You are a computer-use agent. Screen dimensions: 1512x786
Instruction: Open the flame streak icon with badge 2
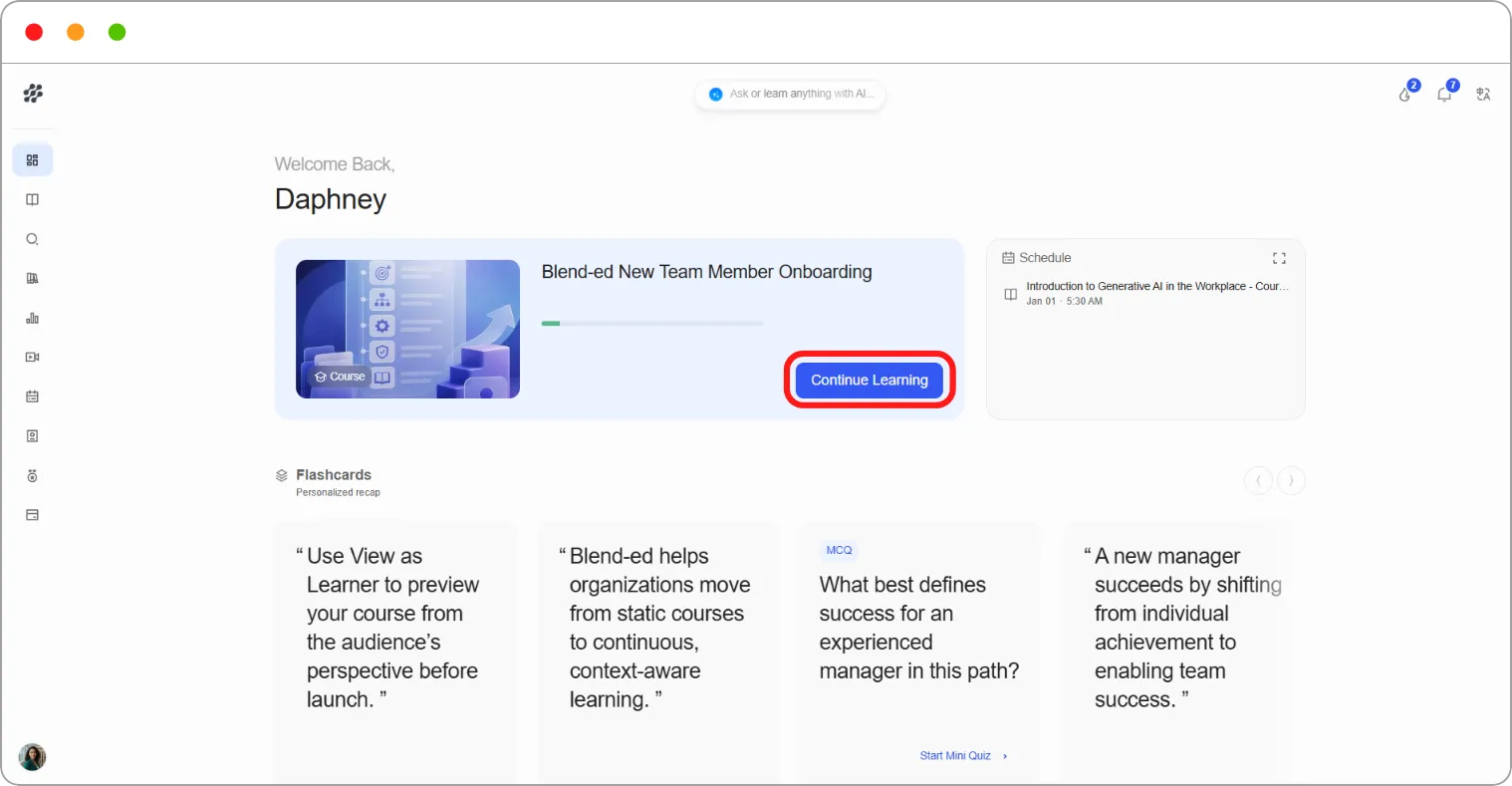pyautogui.click(x=1405, y=94)
